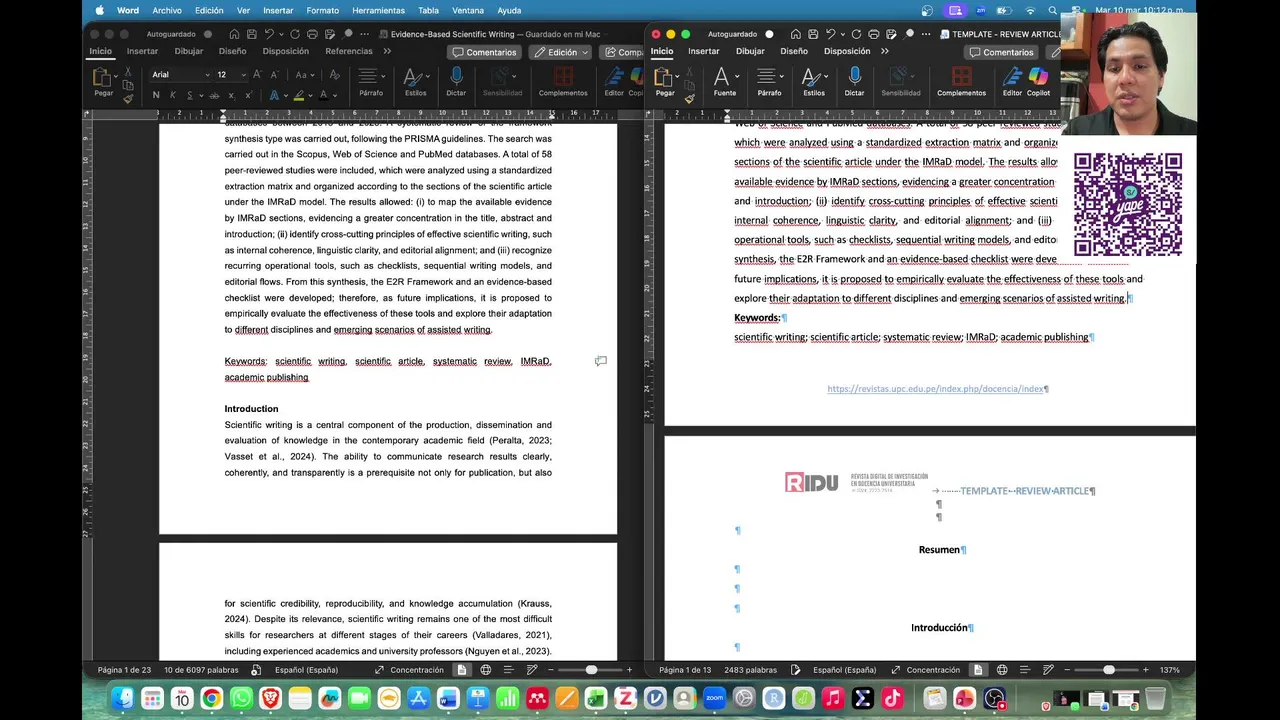The image size is (1280, 720).
Task: Toggle Concentración mode in left status bar
Action: point(408,670)
